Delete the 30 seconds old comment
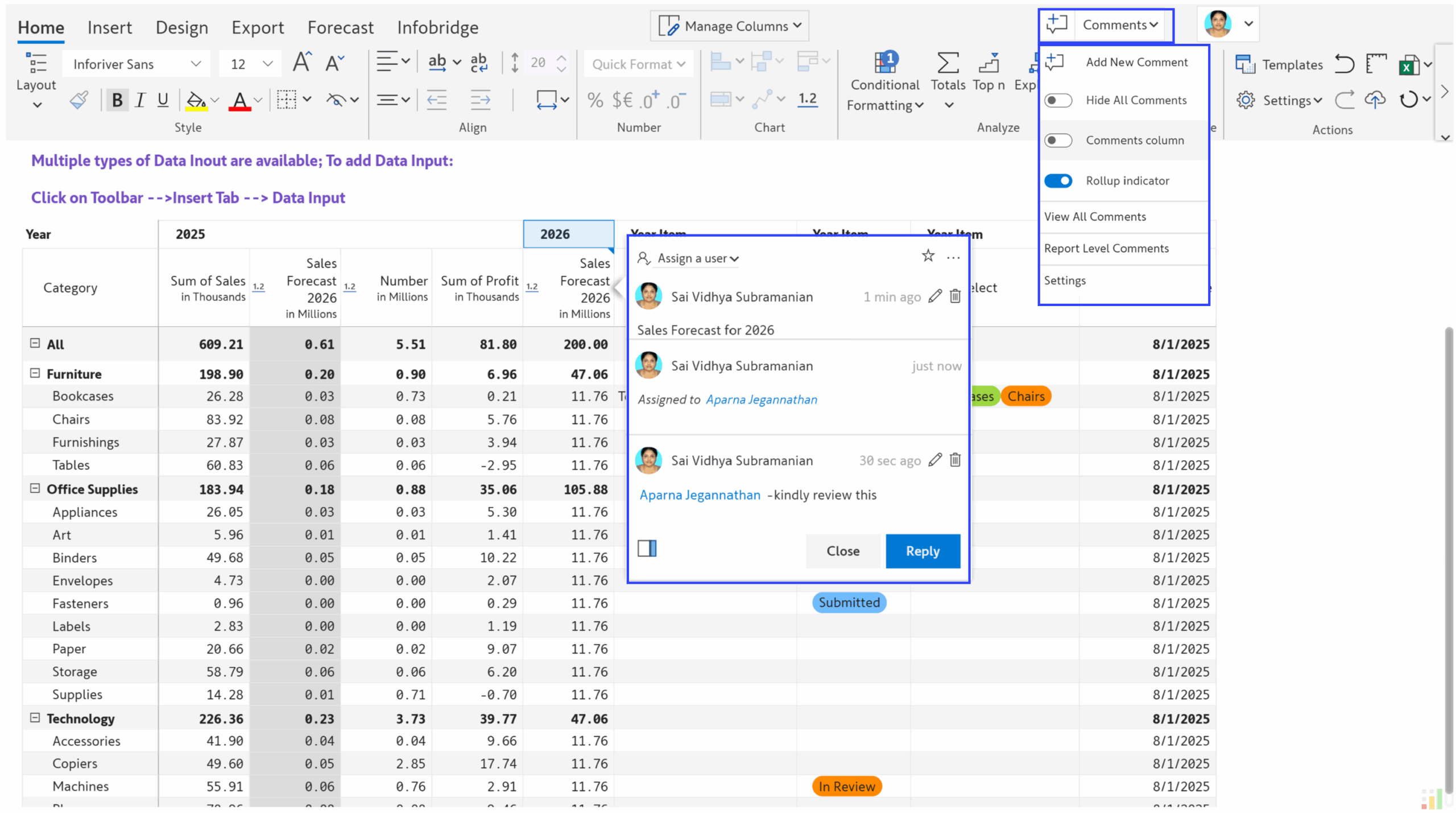1456x813 pixels. pos(955,460)
